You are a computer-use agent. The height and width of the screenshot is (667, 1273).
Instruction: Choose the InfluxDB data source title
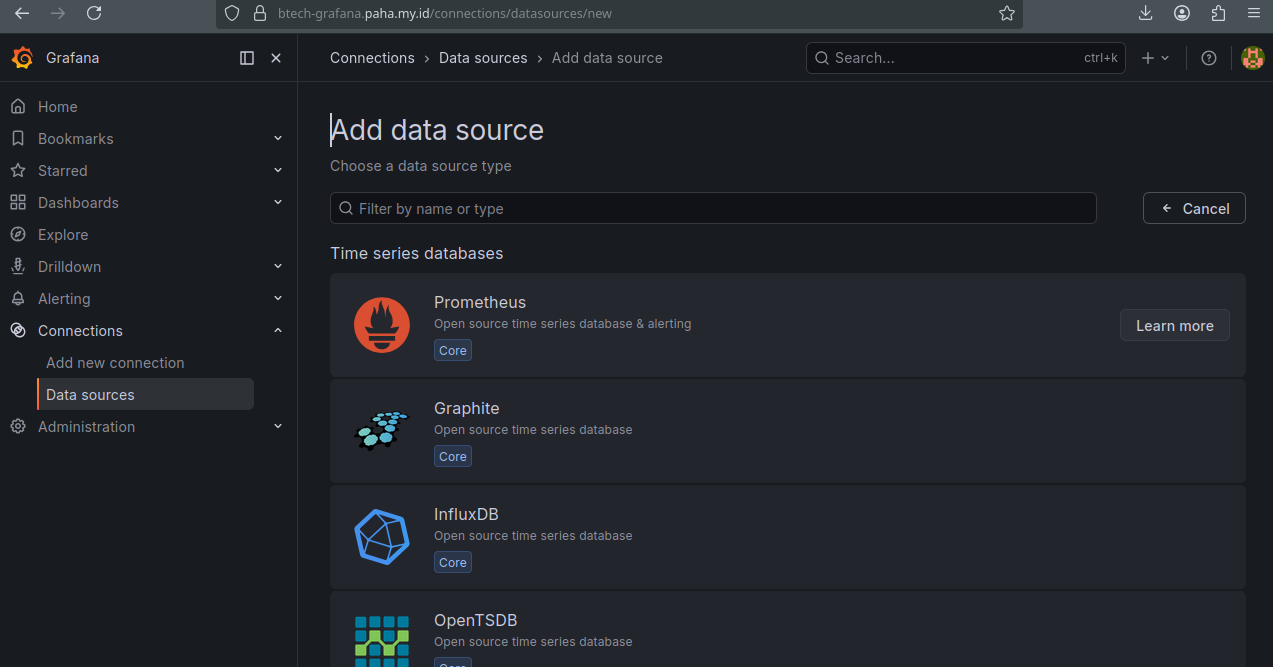pos(466,514)
